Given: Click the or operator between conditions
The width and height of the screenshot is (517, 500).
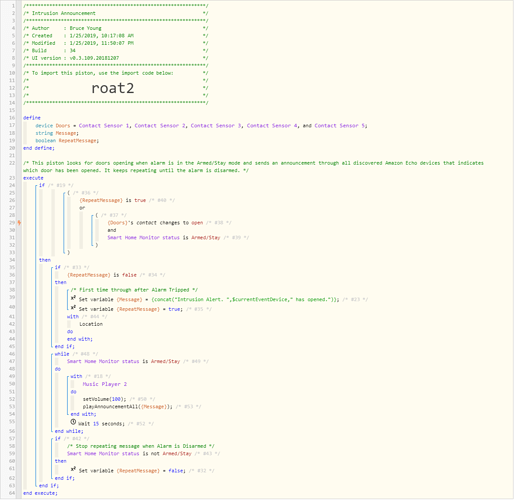Looking at the screenshot, I should pyautogui.click(x=82, y=208).
